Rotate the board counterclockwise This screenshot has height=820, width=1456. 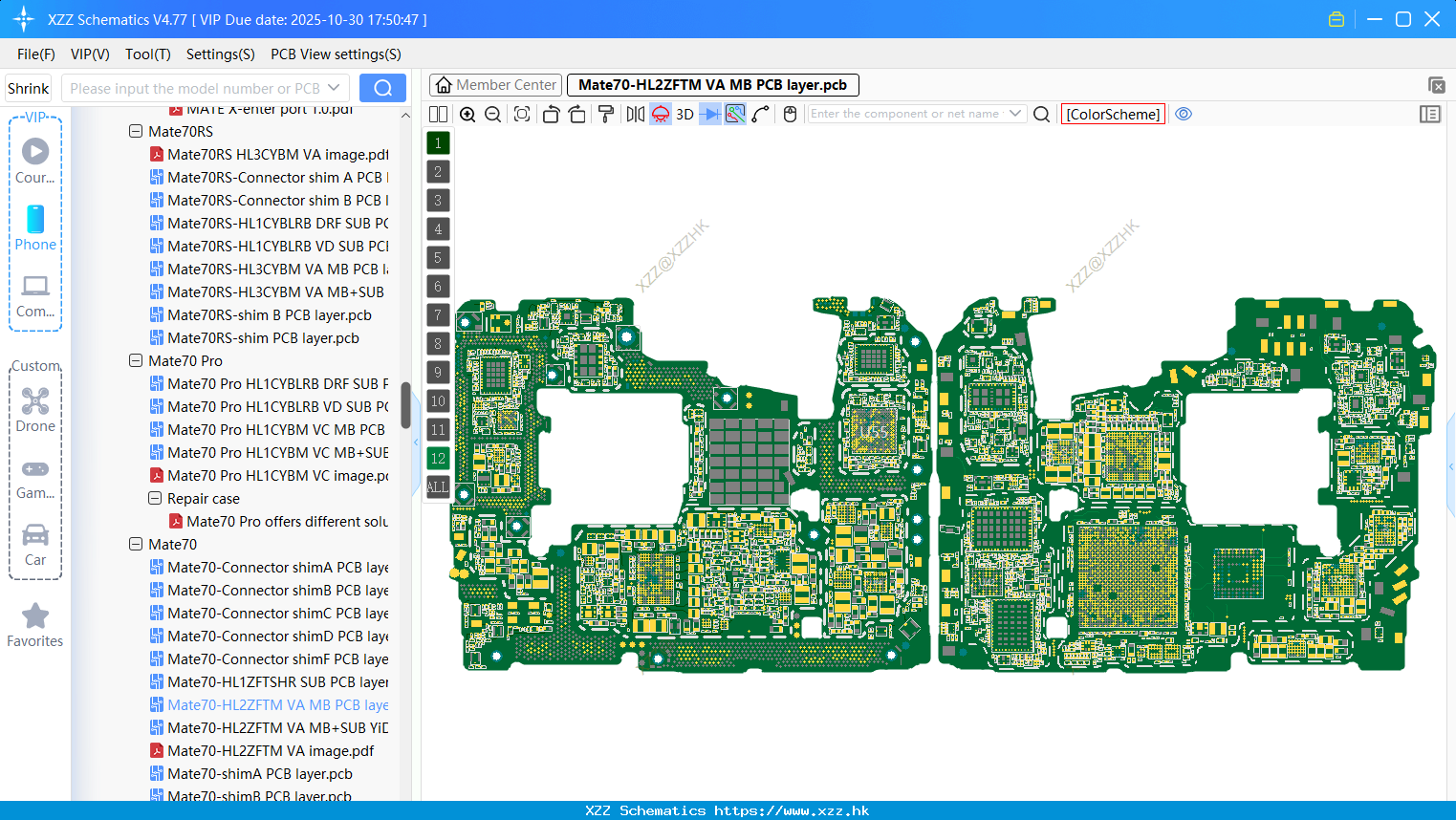click(x=551, y=114)
